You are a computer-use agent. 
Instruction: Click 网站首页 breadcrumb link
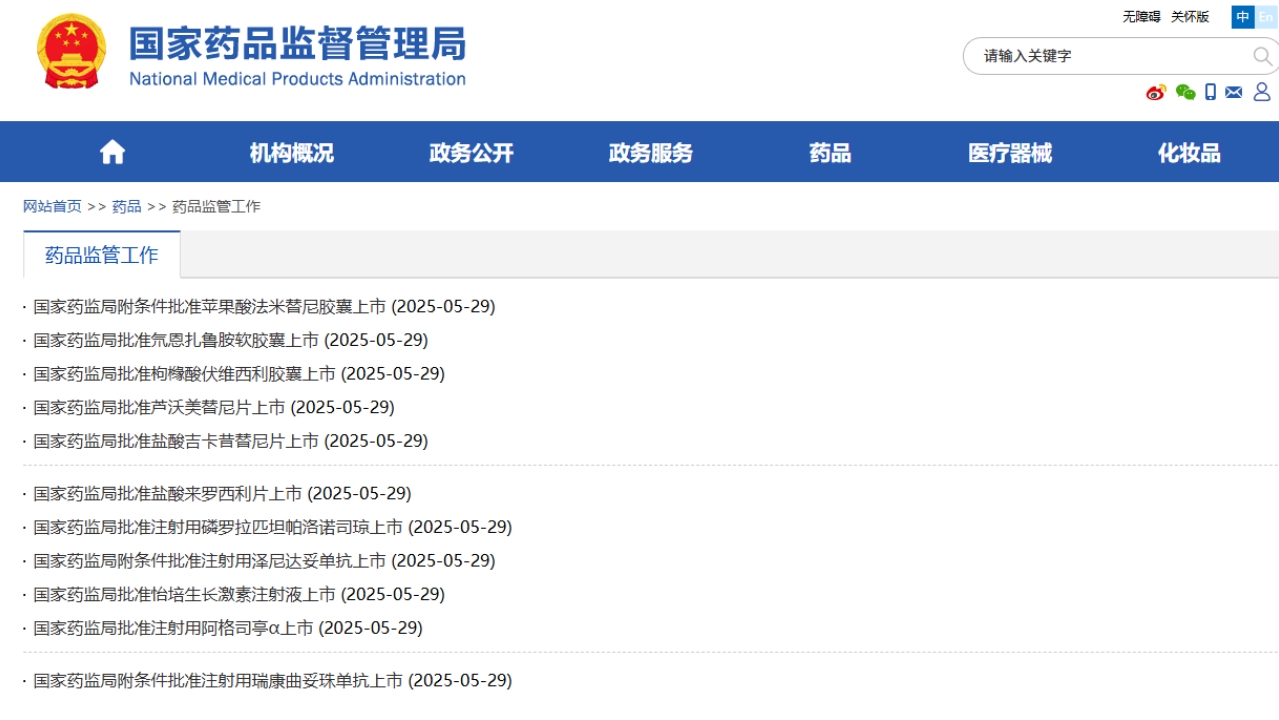[52, 206]
